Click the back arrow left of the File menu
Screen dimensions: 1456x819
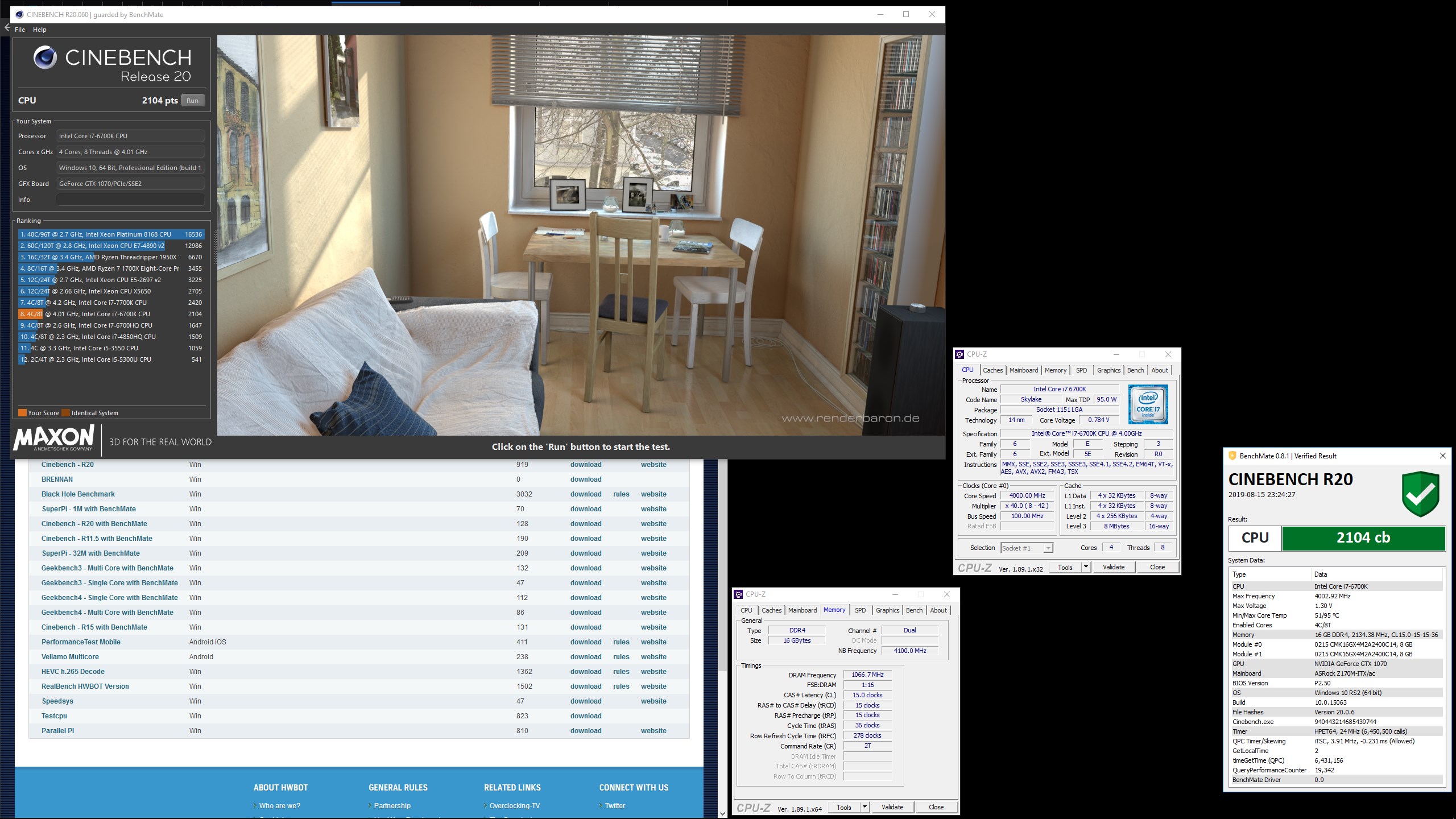click(x=7, y=27)
